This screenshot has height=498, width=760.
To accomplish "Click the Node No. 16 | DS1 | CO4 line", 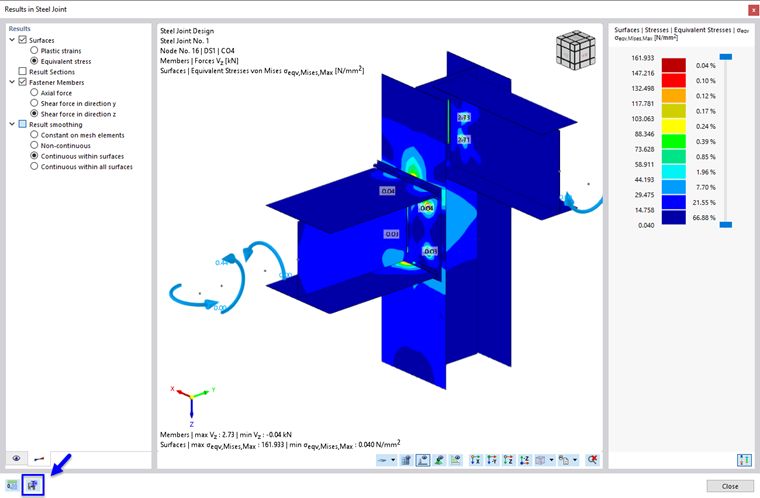I will click(197, 50).
